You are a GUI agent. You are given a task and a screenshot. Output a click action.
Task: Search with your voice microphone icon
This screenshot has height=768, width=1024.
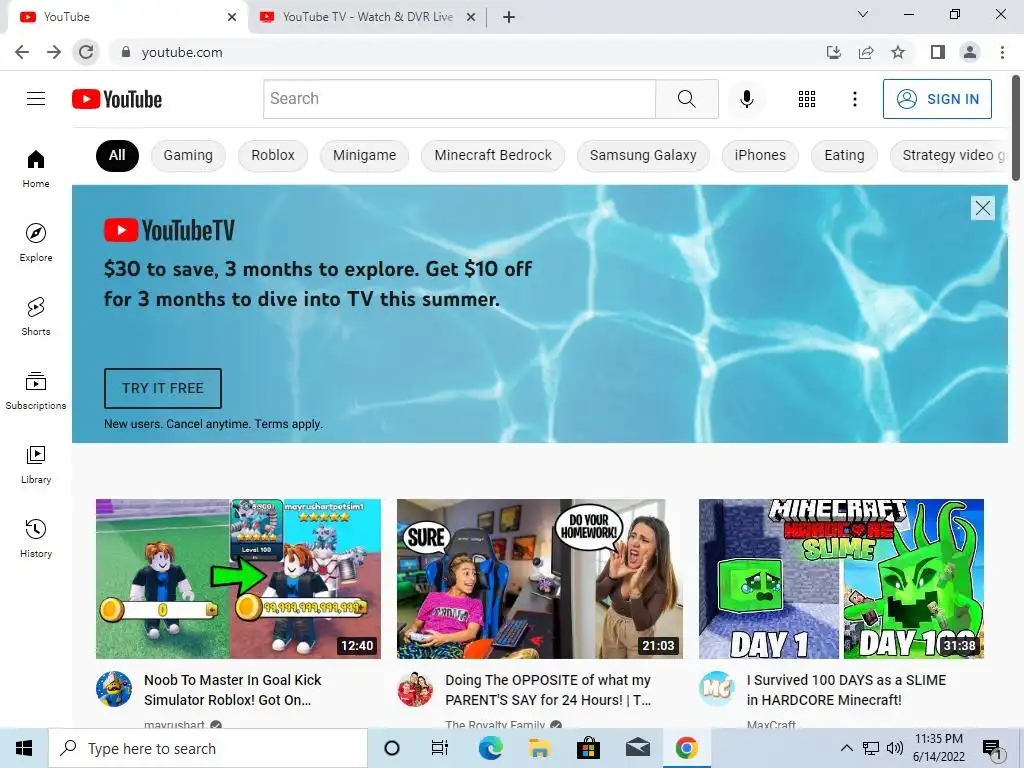tap(747, 99)
